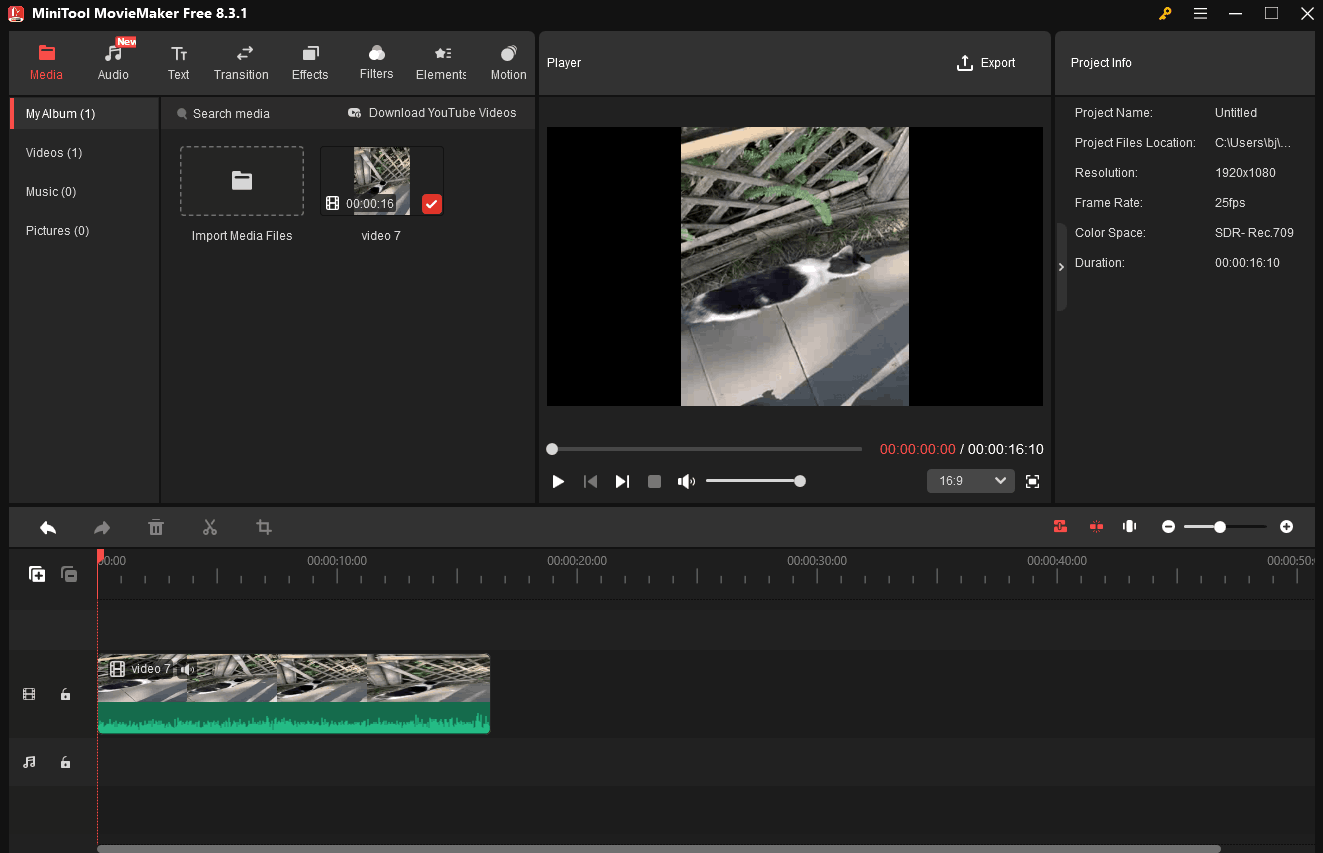
Task: Click the player volume slider handle
Action: pos(800,481)
